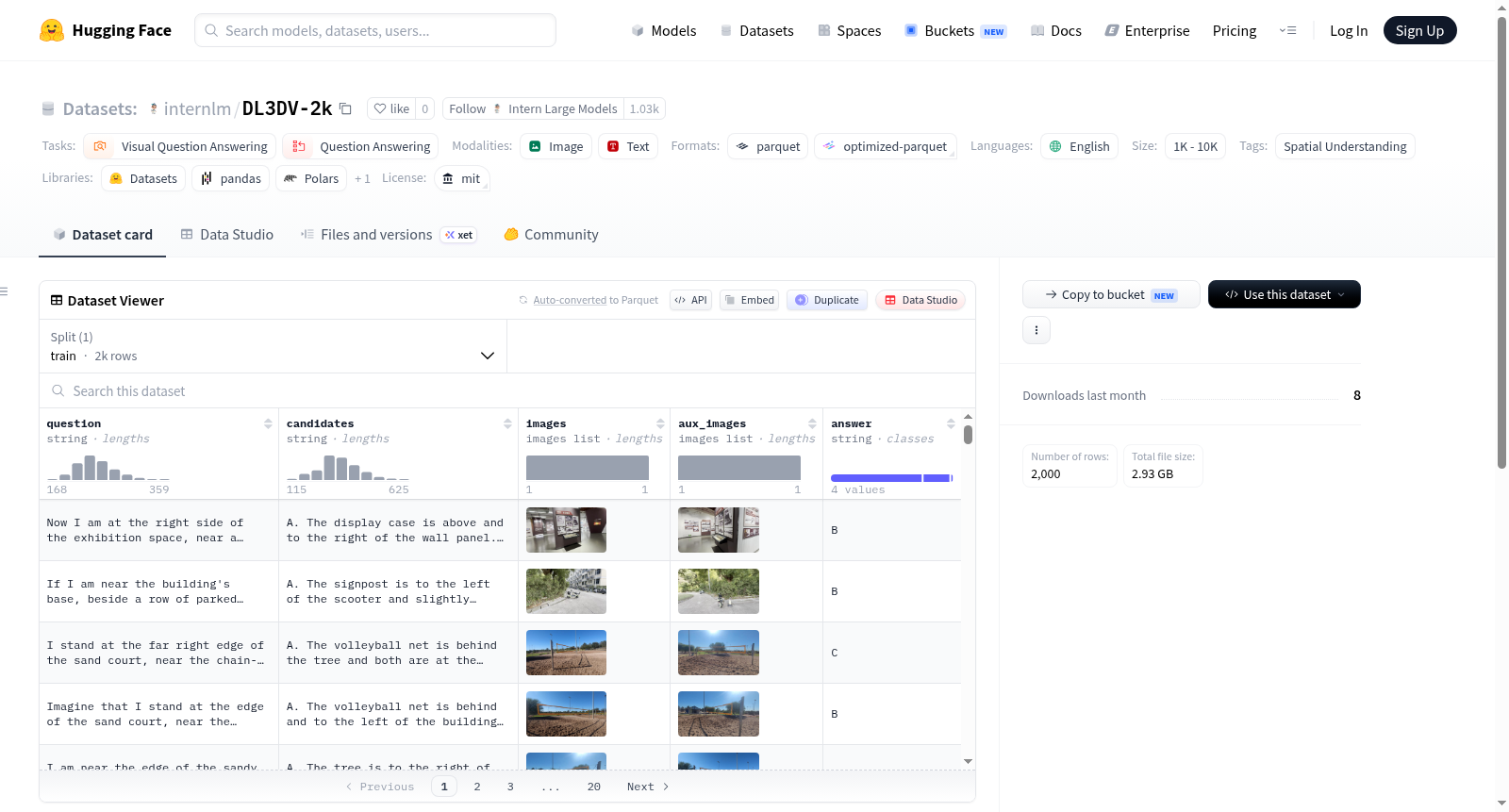Sort the answer column
This screenshot has width=1509, height=812.
(x=951, y=423)
